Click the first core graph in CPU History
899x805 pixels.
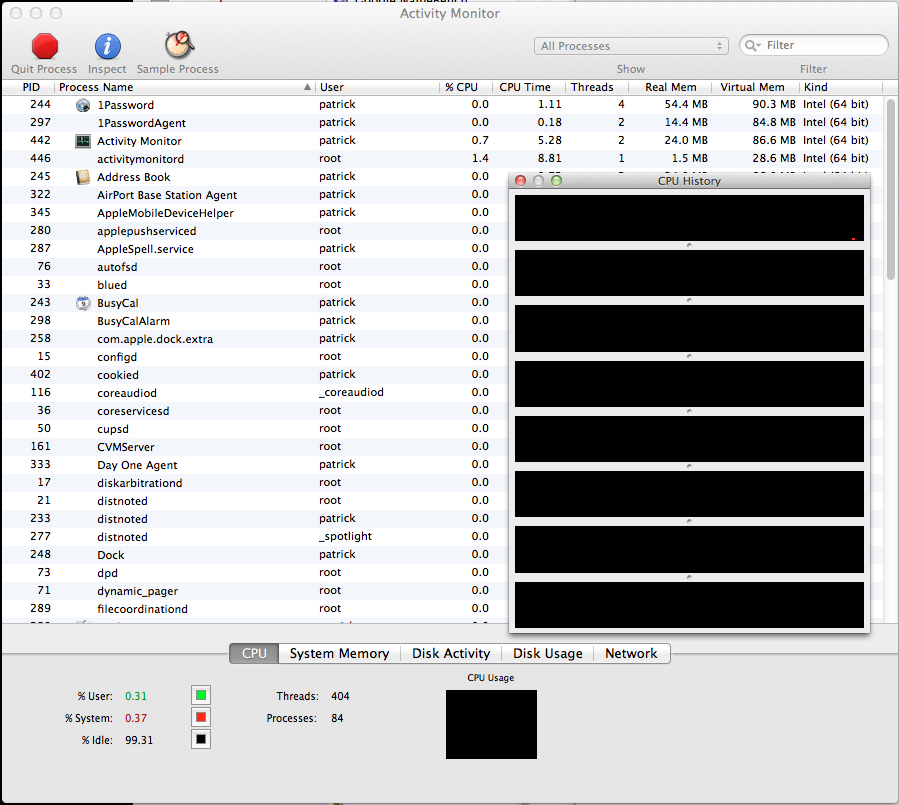point(689,218)
